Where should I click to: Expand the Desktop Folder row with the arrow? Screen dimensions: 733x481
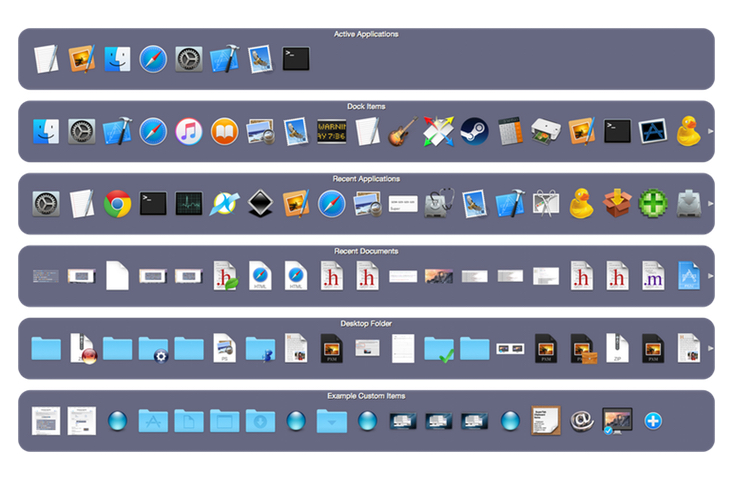(x=711, y=348)
